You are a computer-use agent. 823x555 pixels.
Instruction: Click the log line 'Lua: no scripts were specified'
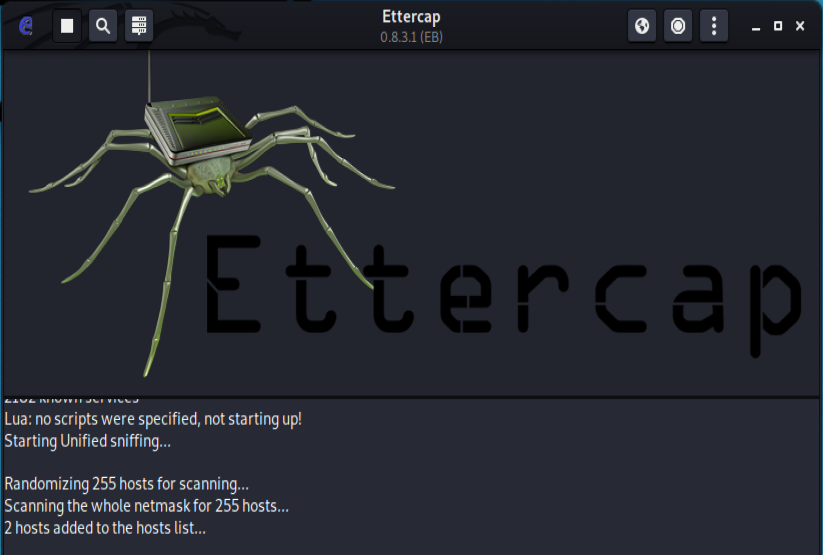[153, 419]
